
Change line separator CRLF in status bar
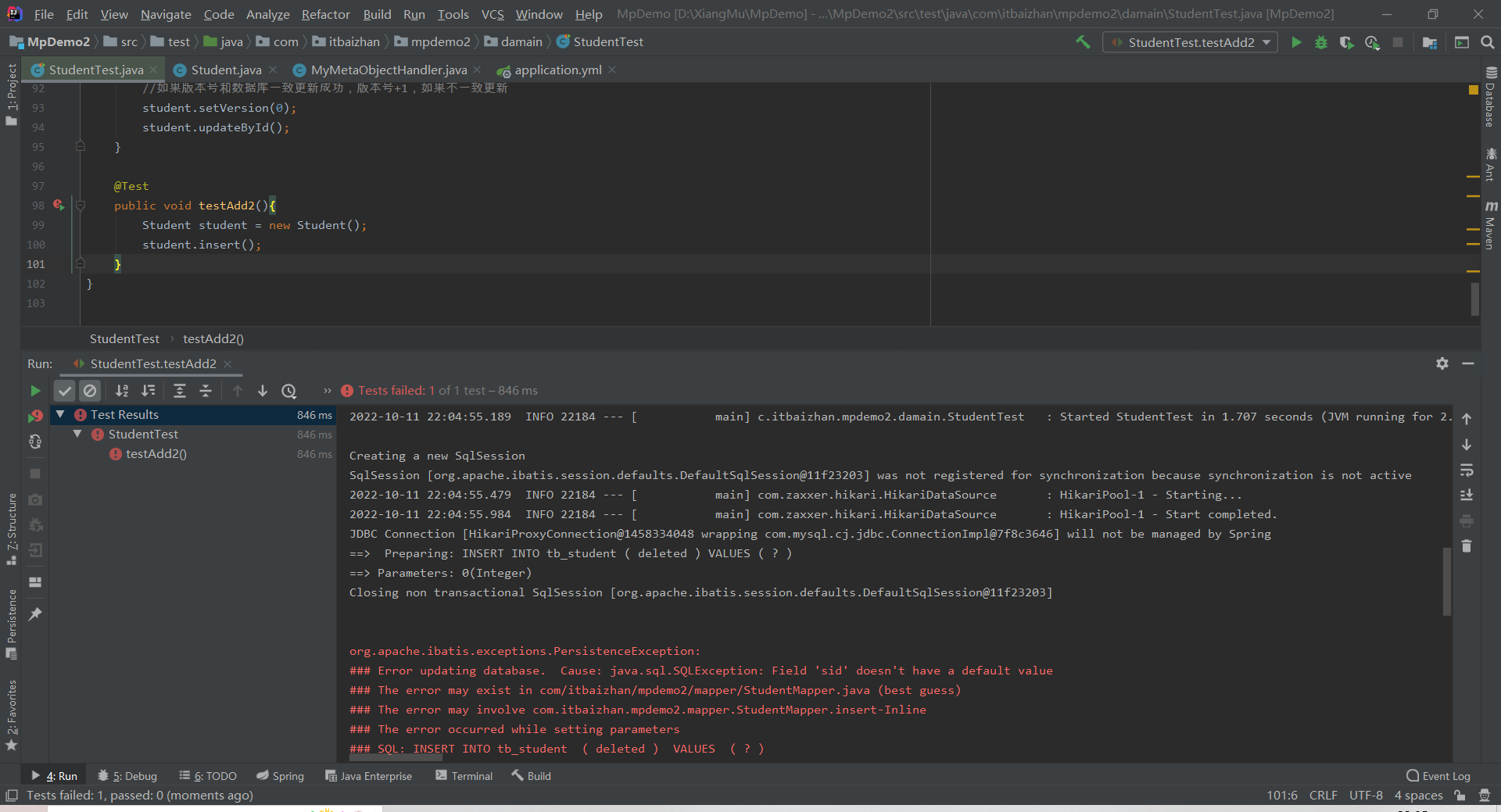[x=1323, y=796]
